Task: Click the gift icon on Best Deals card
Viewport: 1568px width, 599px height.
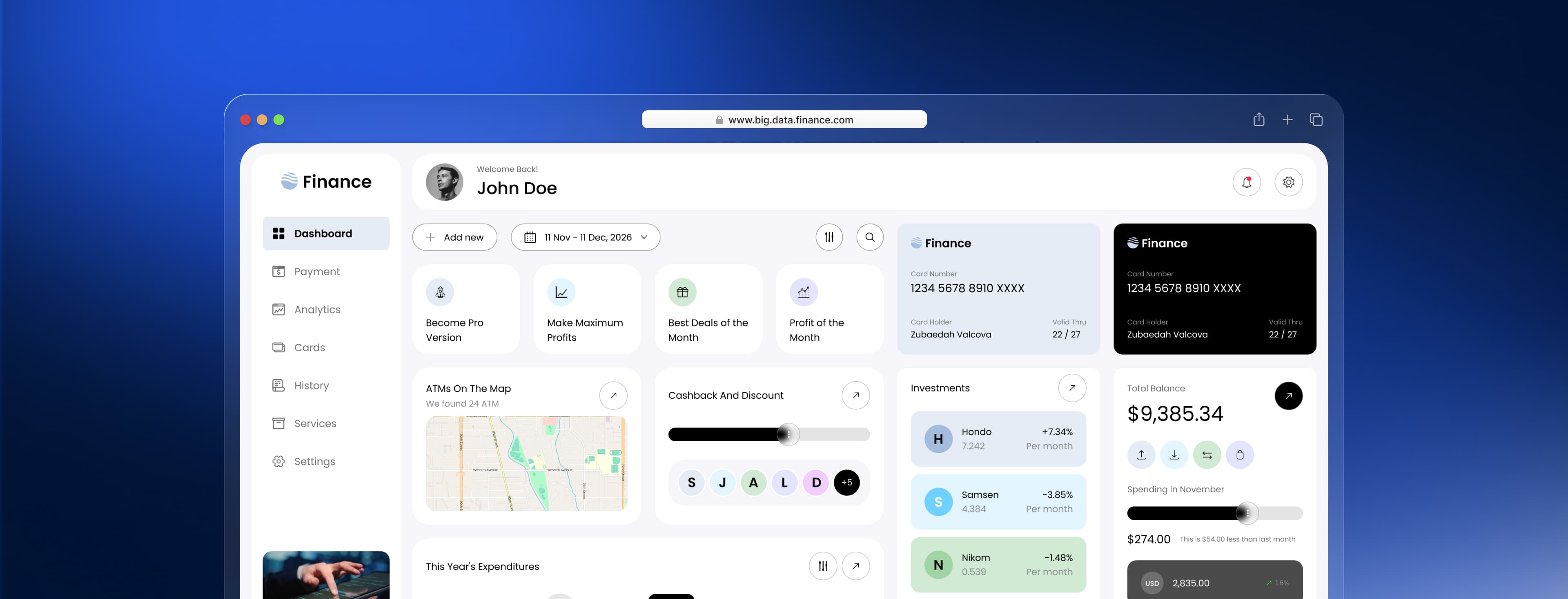Action: click(x=682, y=293)
